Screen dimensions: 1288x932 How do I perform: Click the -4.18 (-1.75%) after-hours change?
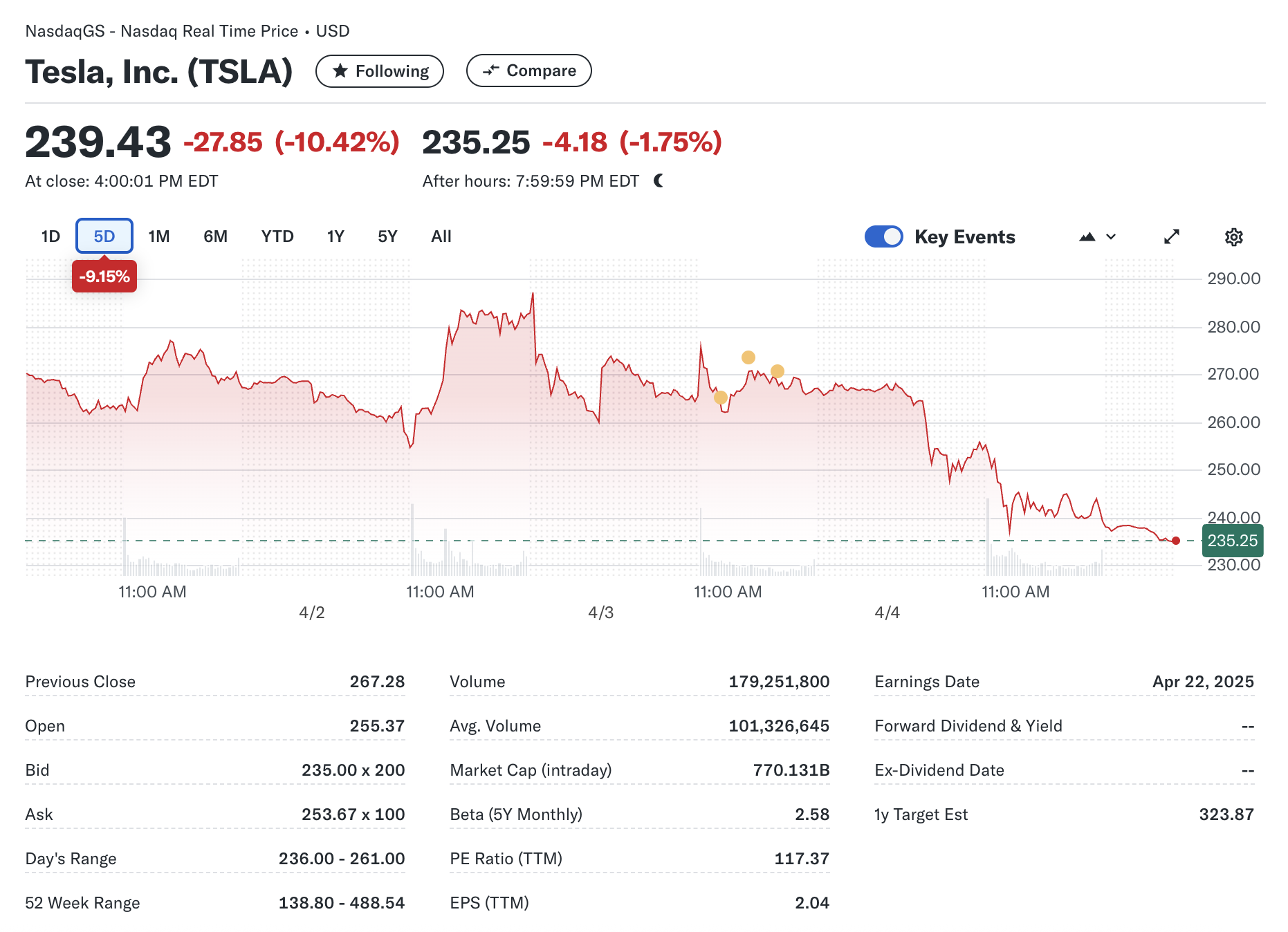pos(632,142)
